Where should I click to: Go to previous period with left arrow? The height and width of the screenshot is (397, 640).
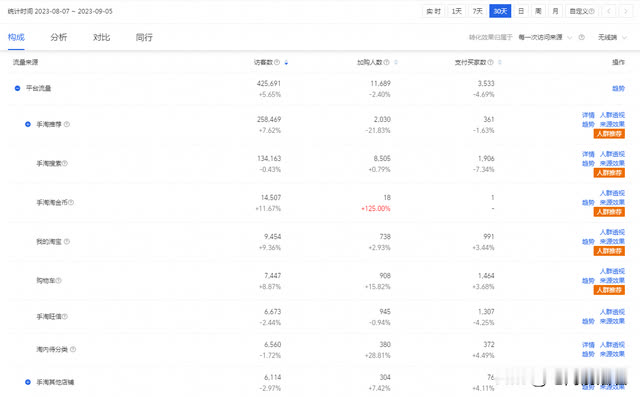(609, 11)
